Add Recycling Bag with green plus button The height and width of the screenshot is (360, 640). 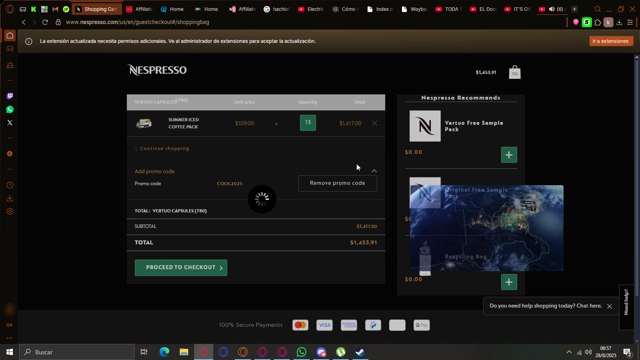point(509,282)
